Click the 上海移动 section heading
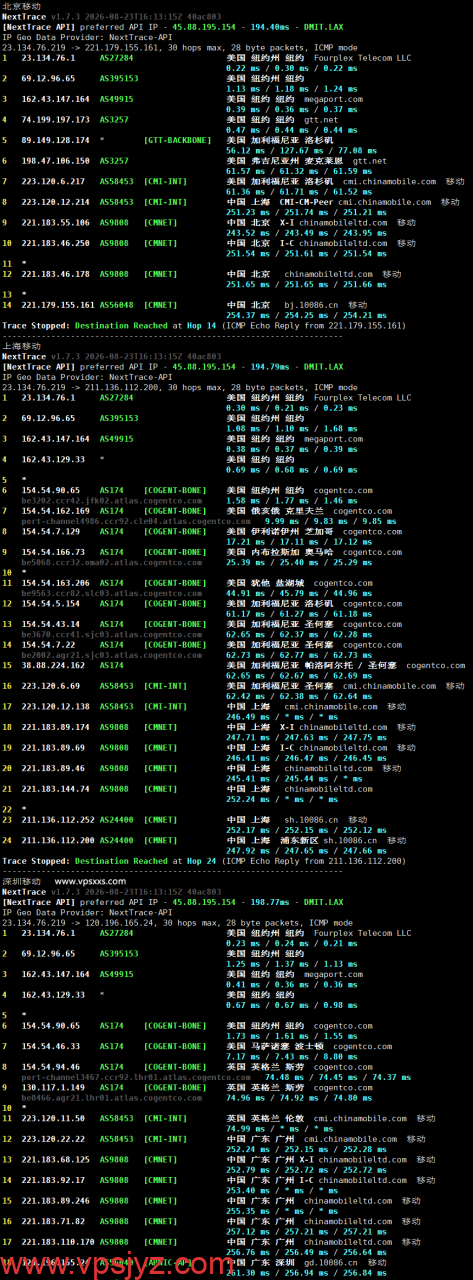The image size is (473, 1280). [x=22, y=345]
